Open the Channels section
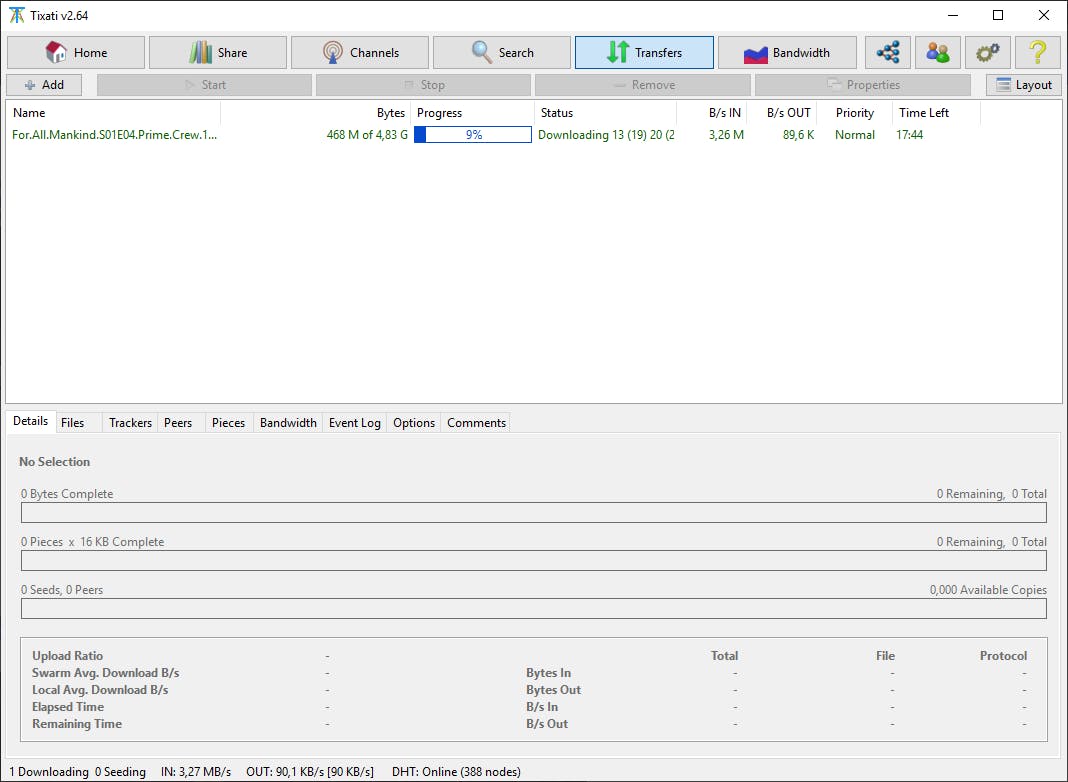 [360, 52]
